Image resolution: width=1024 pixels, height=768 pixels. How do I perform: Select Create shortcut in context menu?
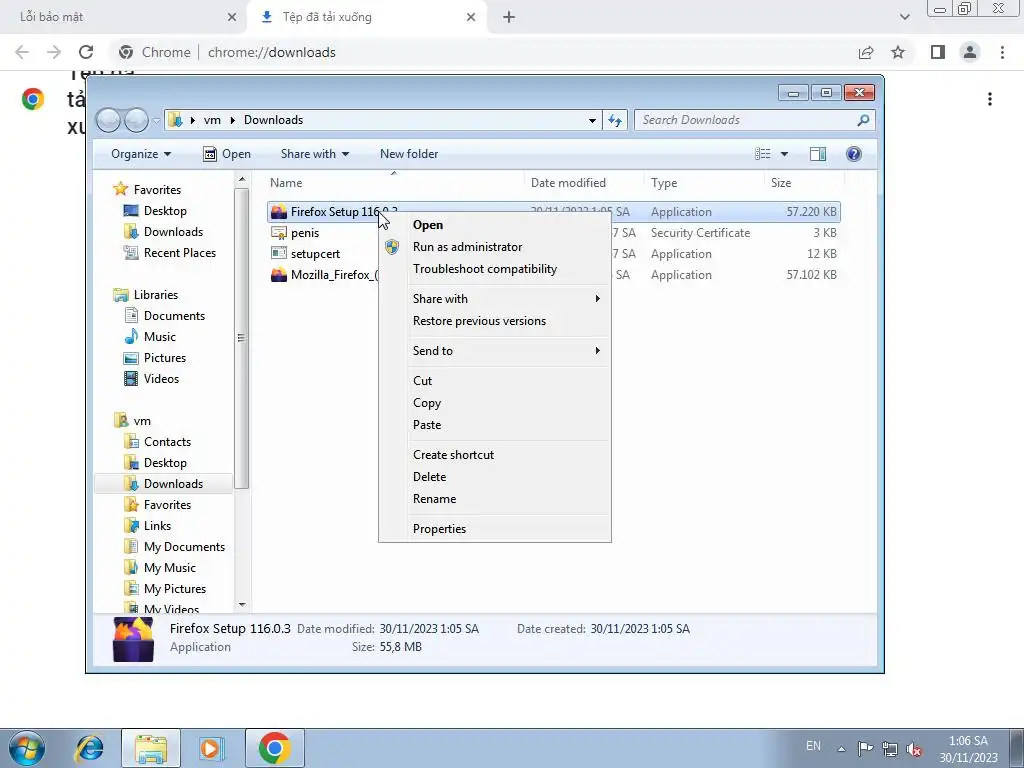(453, 455)
